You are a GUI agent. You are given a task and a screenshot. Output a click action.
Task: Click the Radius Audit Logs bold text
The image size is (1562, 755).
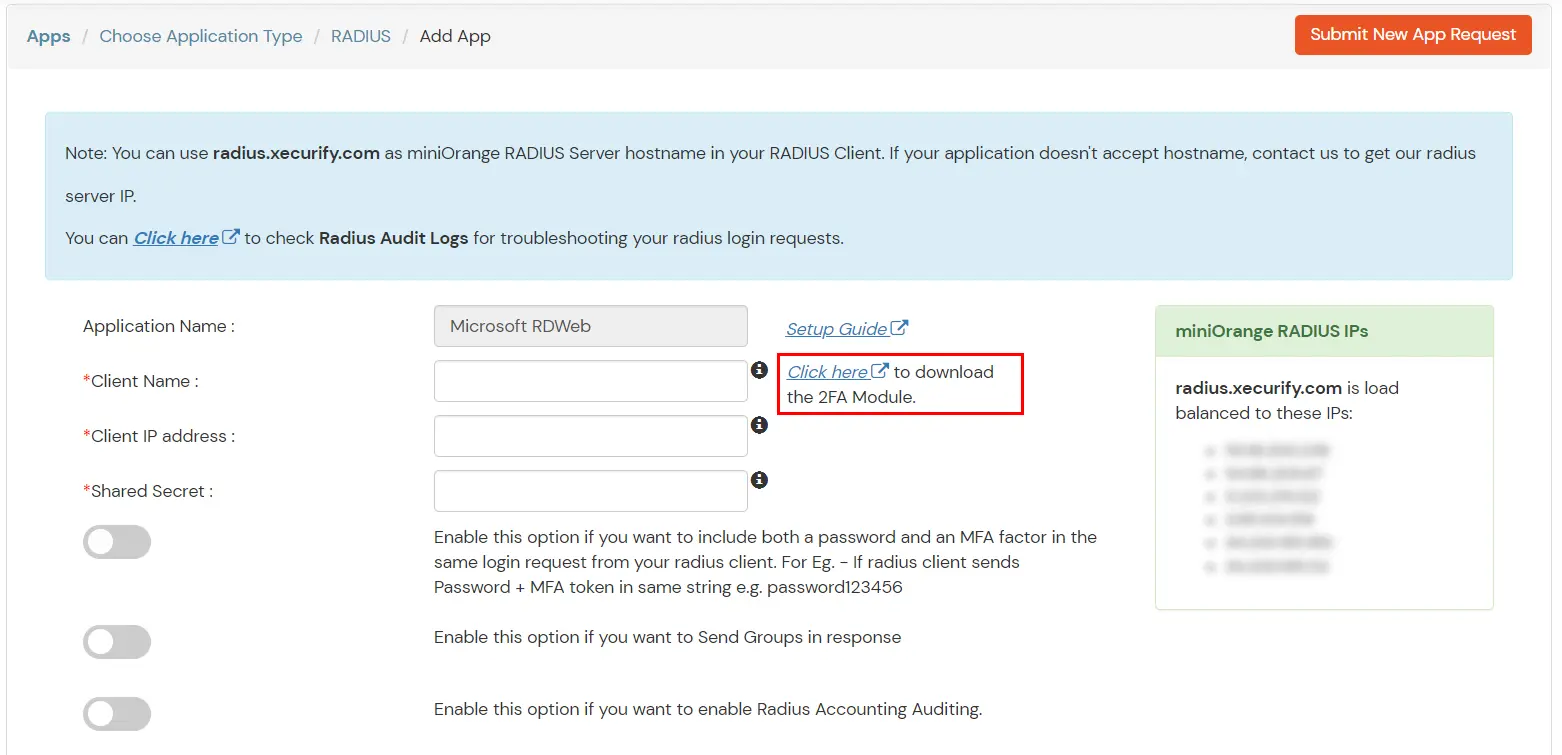click(394, 238)
